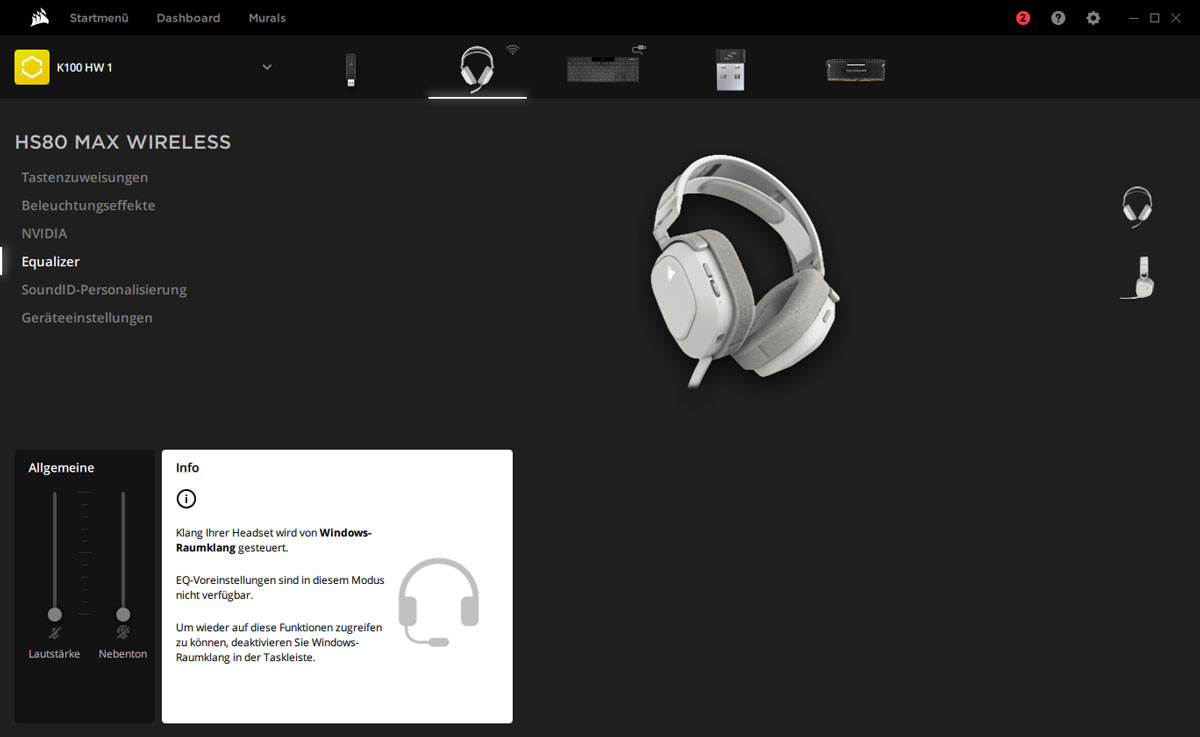Select the Equalizer section
Screen dimensions: 1200x737
[51, 262]
